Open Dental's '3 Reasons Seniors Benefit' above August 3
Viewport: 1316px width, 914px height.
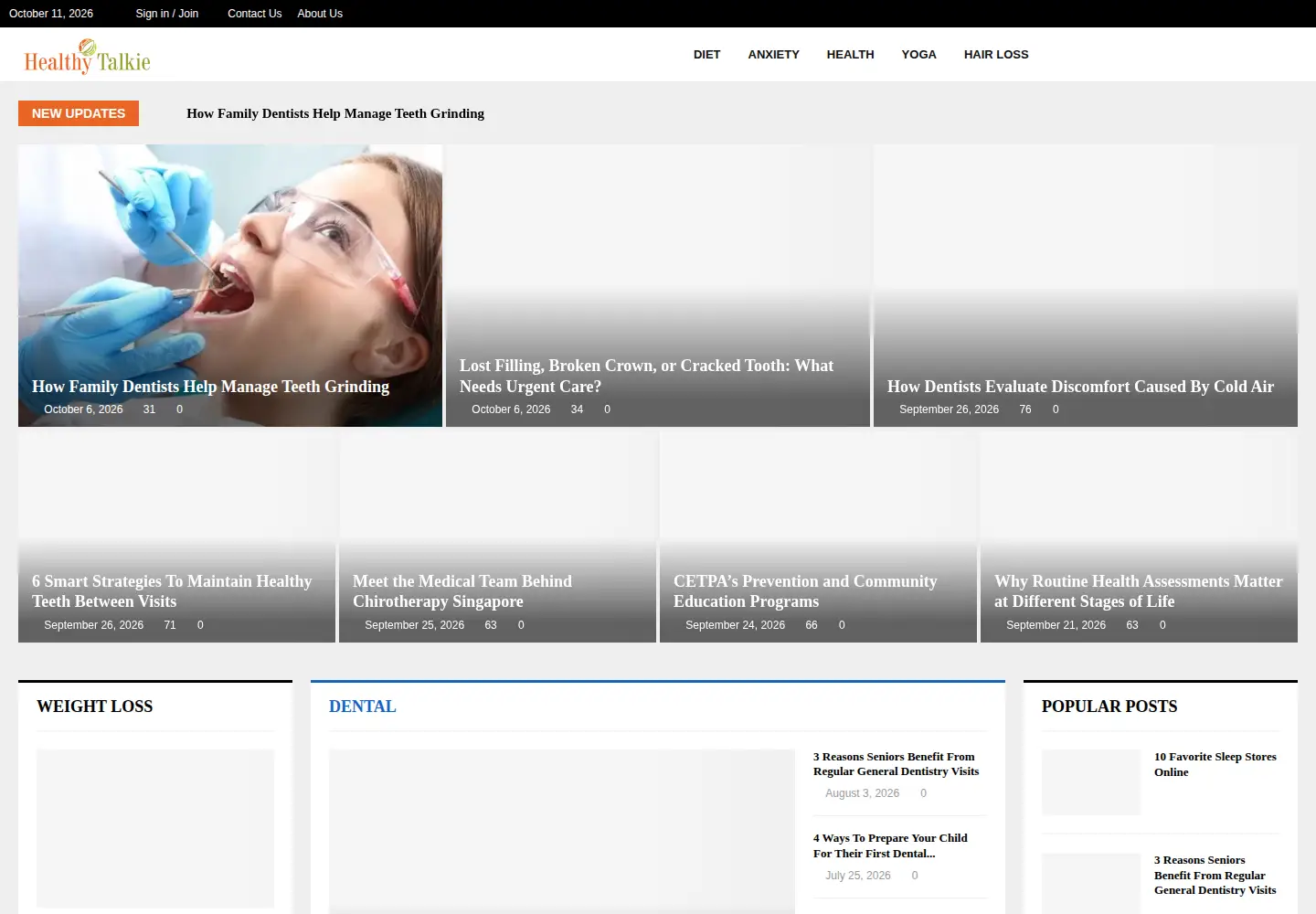click(896, 764)
